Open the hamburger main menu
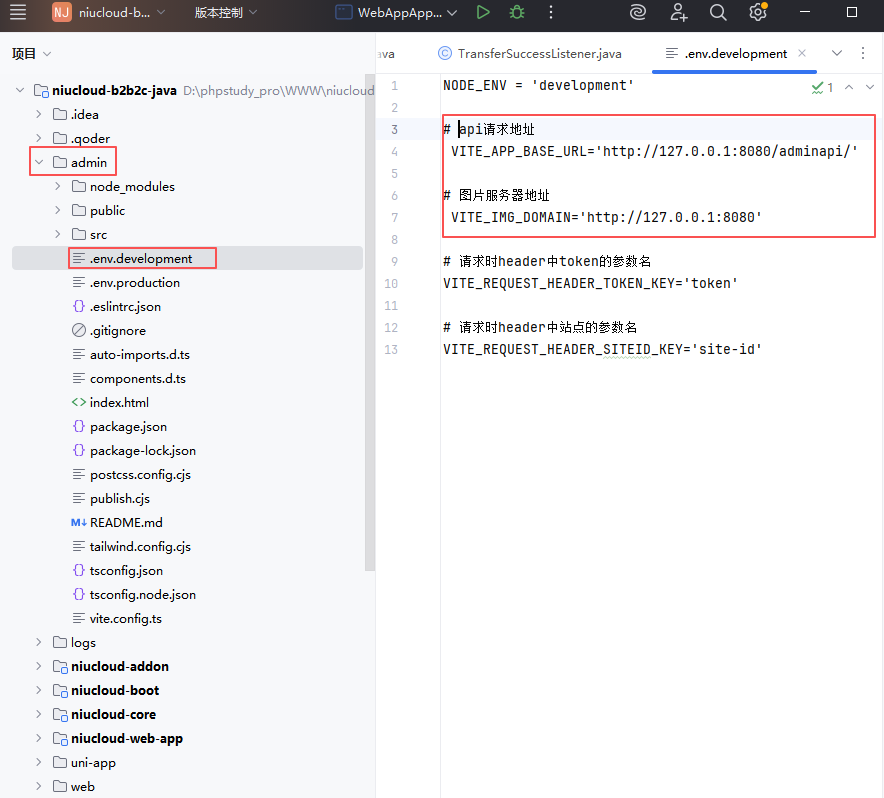This screenshot has height=798, width=884. point(18,13)
